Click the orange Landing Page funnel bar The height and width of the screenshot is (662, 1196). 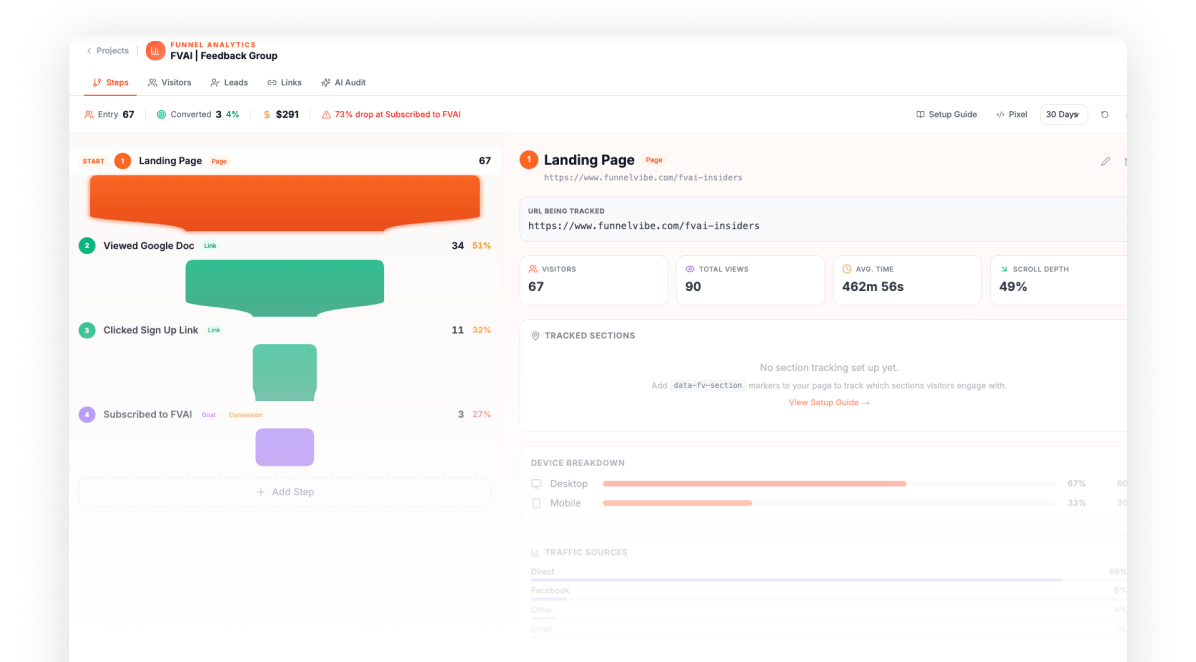(285, 203)
